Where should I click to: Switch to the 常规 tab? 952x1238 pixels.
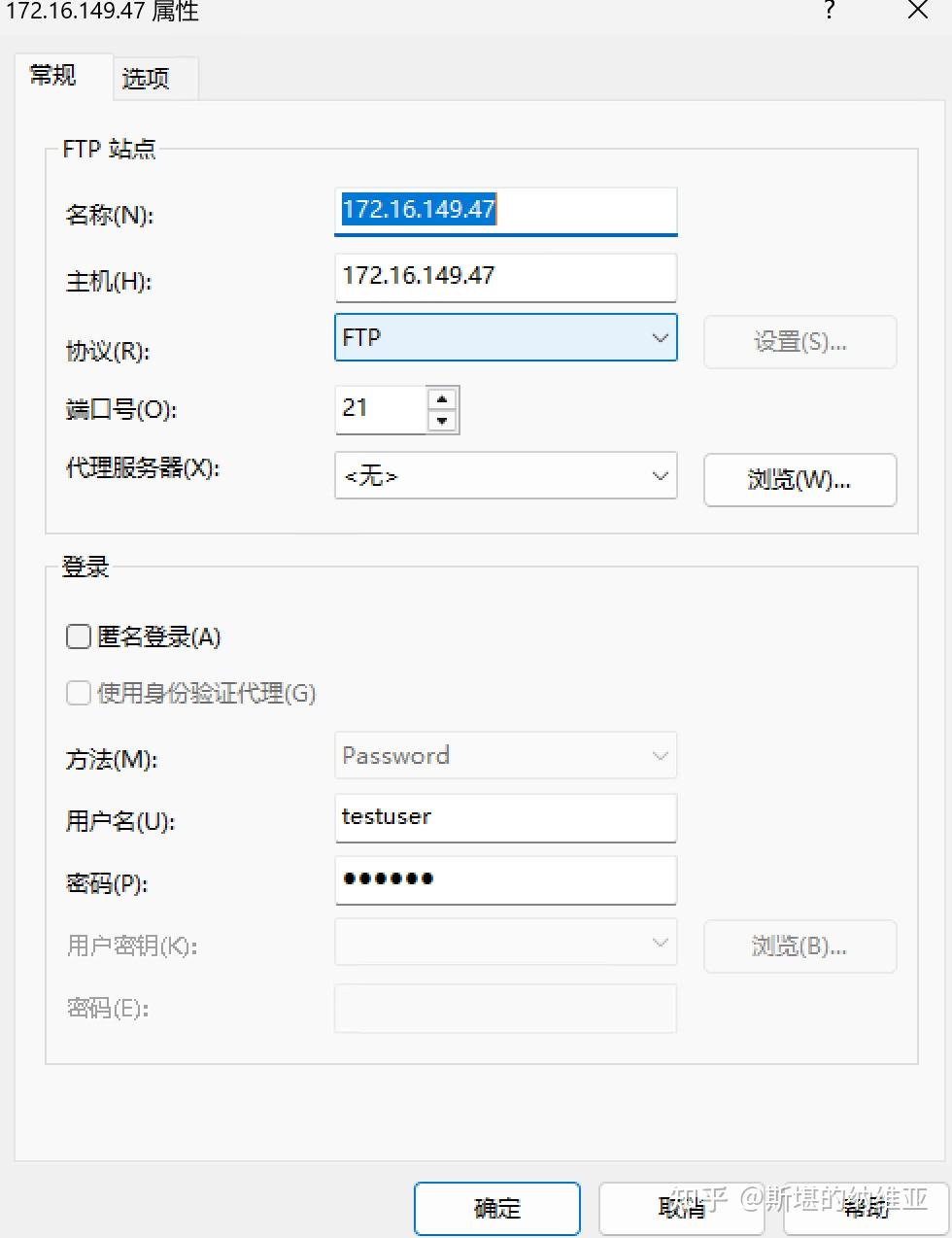(x=52, y=76)
